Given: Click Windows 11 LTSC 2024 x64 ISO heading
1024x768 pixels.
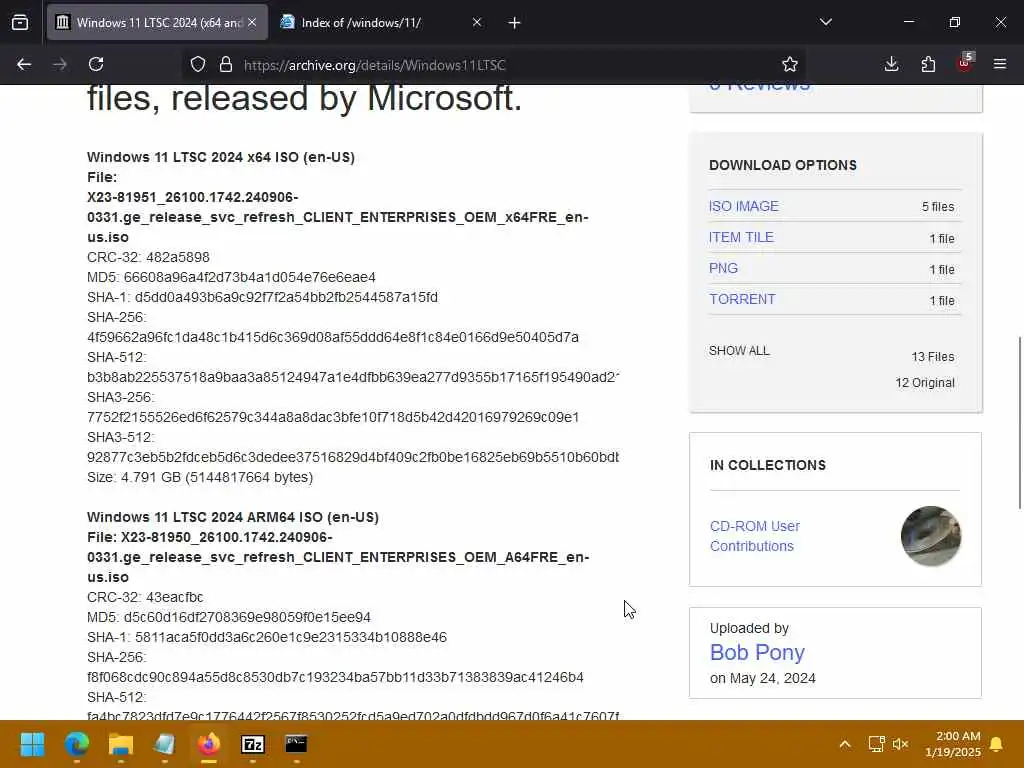Looking at the screenshot, I should 221,157.
